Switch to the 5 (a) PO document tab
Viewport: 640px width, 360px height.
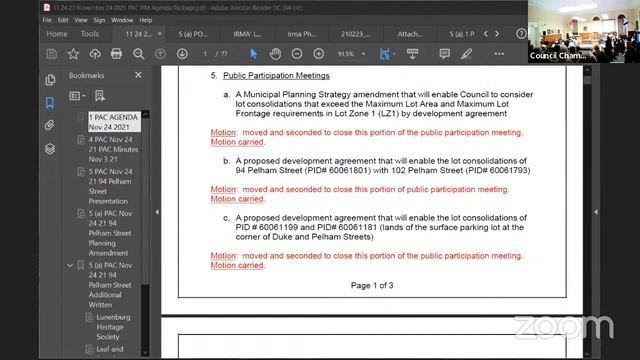pyautogui.click(x=193, y=34)
